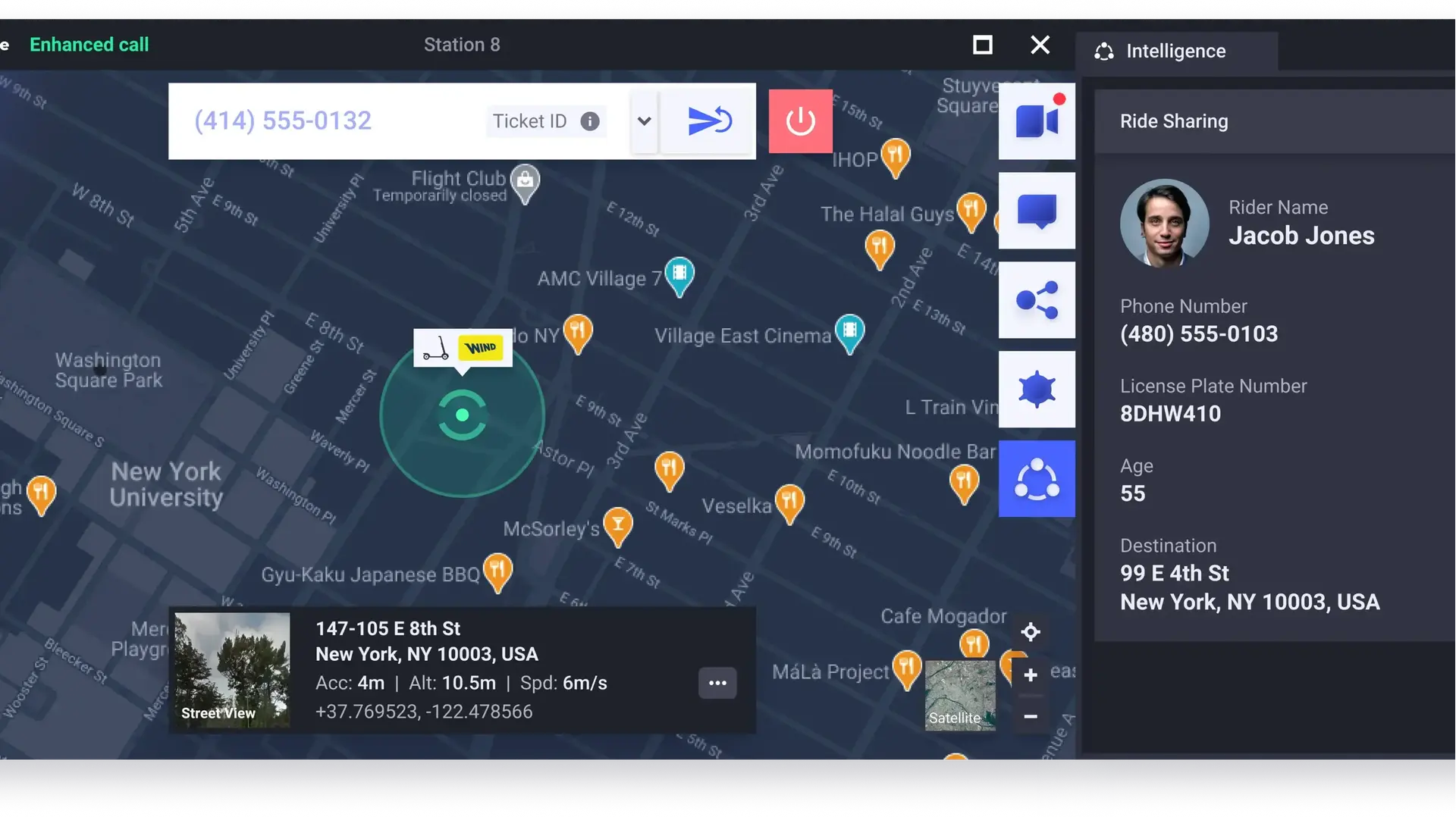Click the Washington Square Park map label
This screenshot has width=1456, height=817.
(x=108, y=370)
